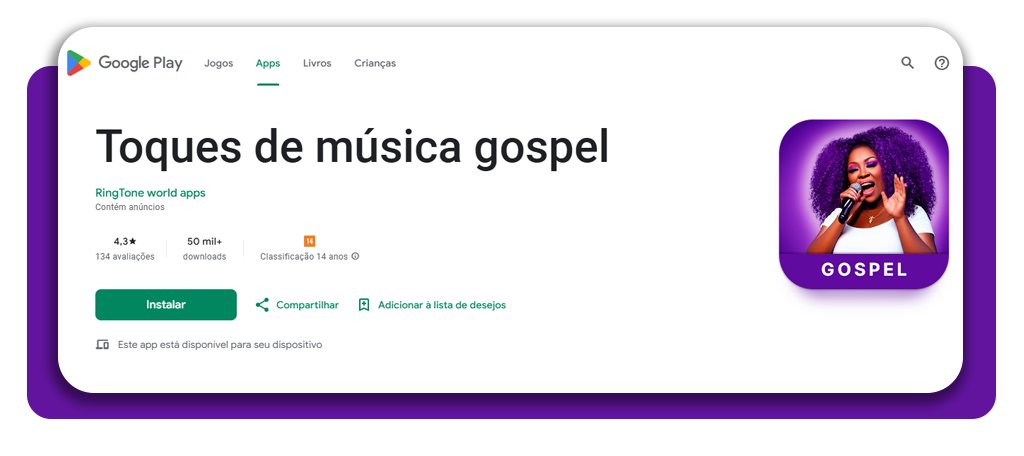The height and width of the screenshot is (456, 1024).
Task: Switch to the Livros tab
Action: (317, 63)
